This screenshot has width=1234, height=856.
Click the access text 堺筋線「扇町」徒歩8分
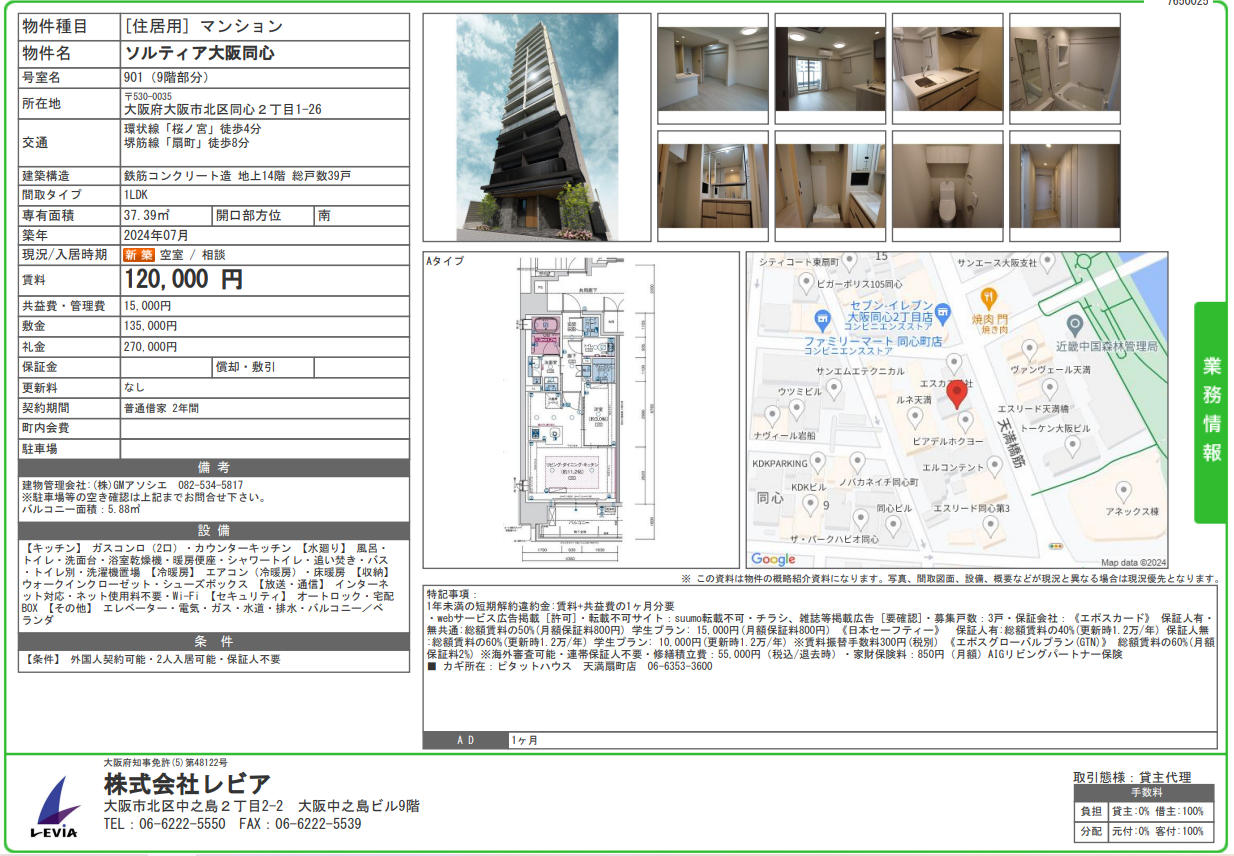click(187, 144)
